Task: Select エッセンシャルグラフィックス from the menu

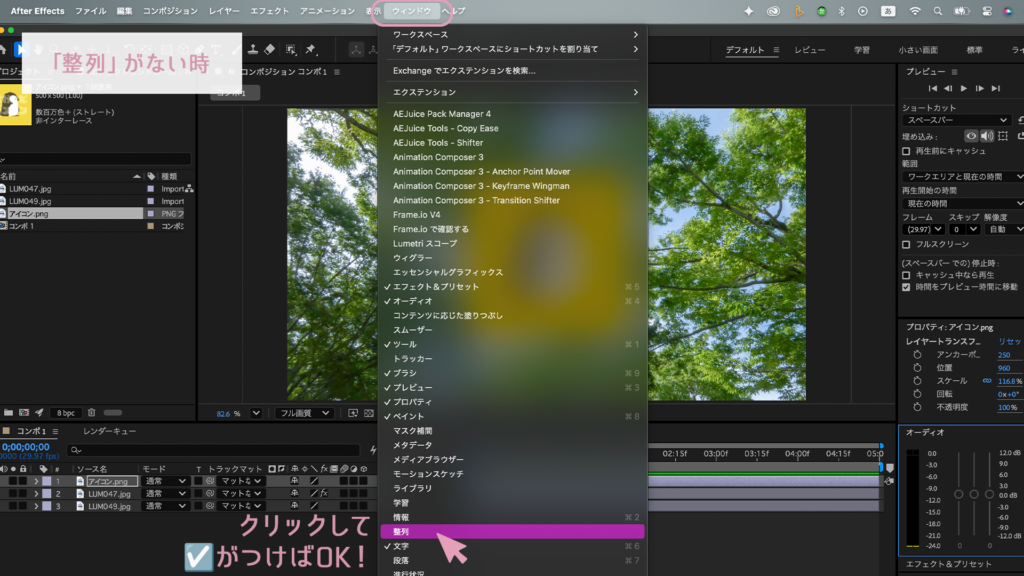Action: click(512, 272)
